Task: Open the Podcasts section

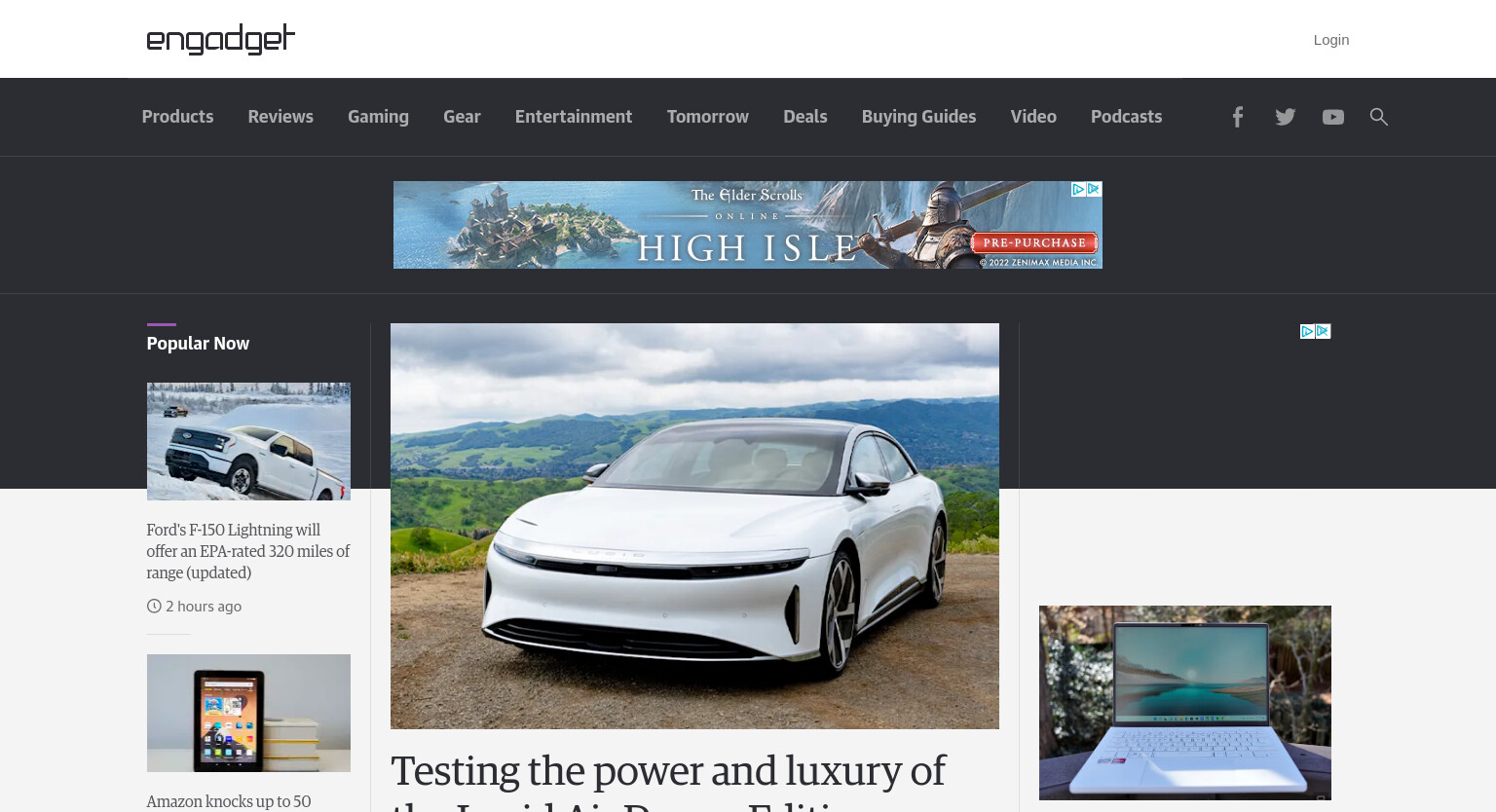Action: click(x=1126, y=117)
